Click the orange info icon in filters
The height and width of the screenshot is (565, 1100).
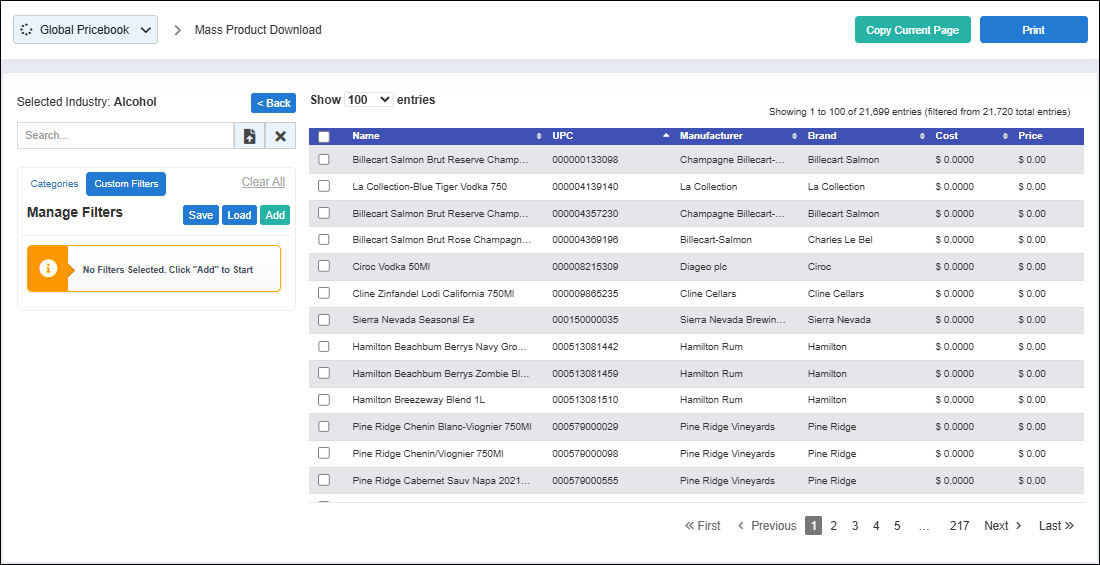coord(47,269)
